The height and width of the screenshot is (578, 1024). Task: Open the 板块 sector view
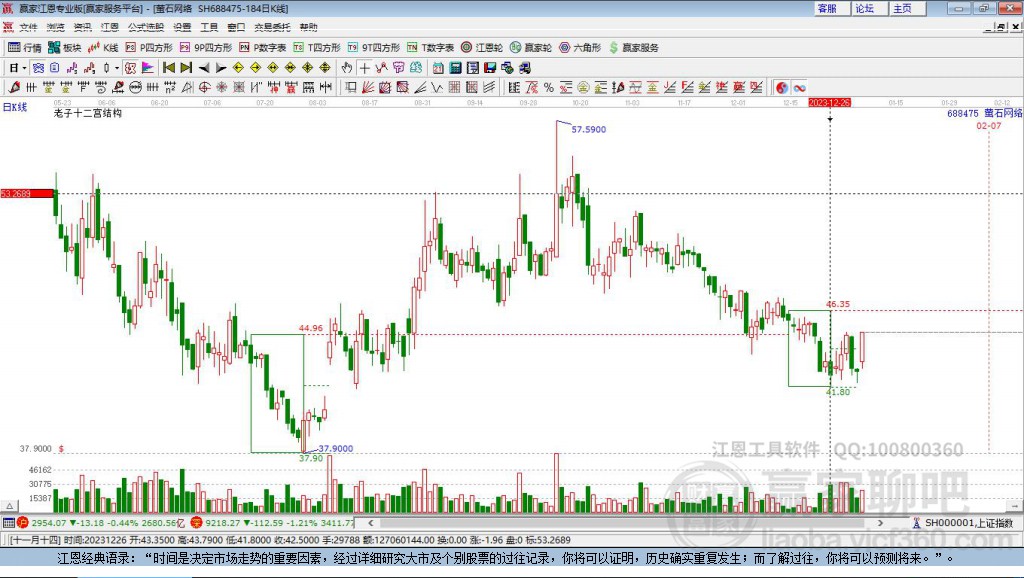pos(64,48)
